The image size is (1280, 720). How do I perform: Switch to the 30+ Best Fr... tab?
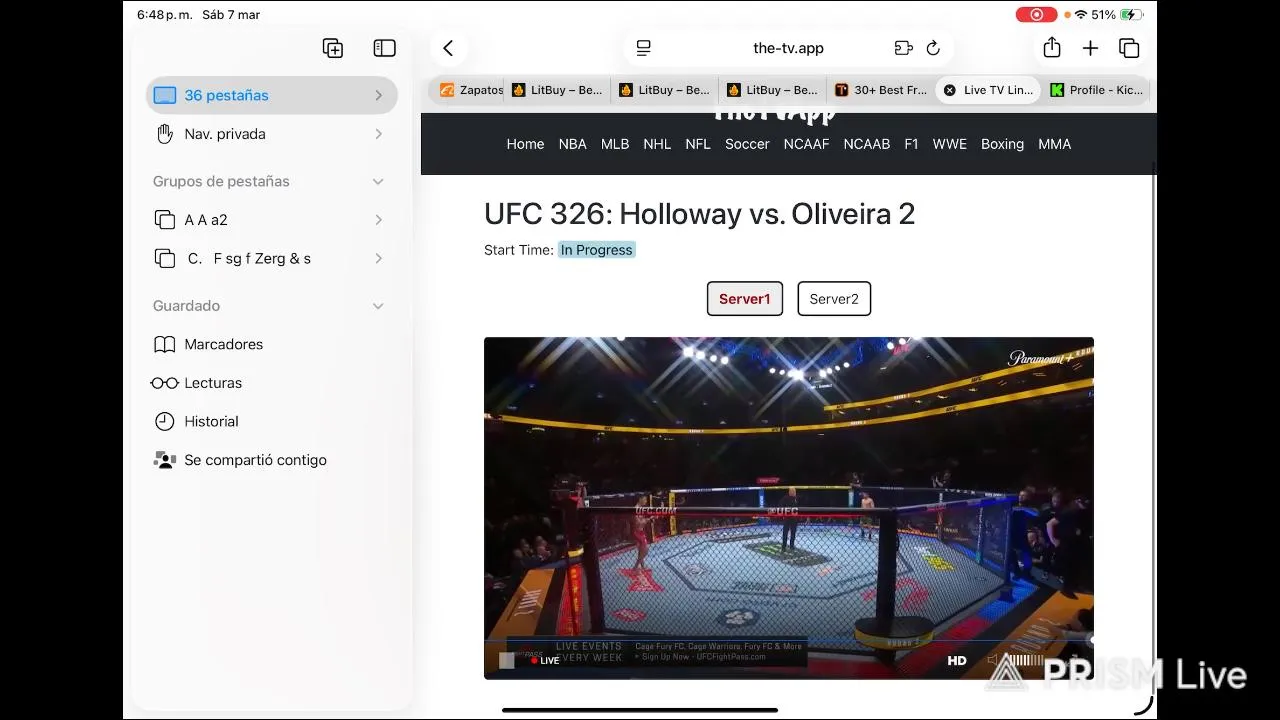(x=880, y=90)
